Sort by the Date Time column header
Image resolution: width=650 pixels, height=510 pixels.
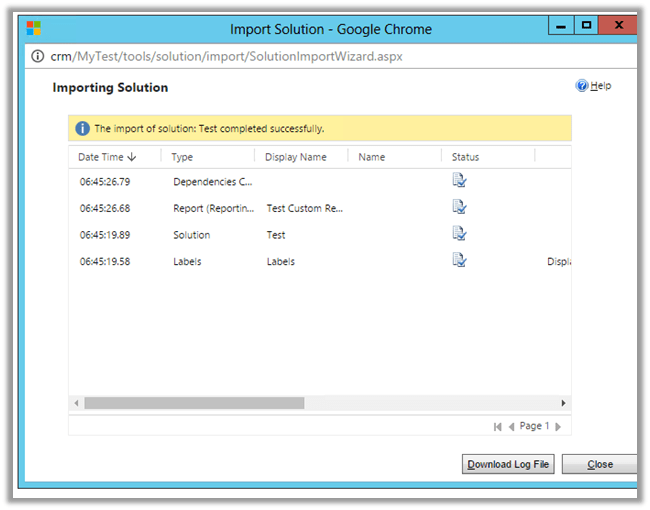tap(108, 157)
